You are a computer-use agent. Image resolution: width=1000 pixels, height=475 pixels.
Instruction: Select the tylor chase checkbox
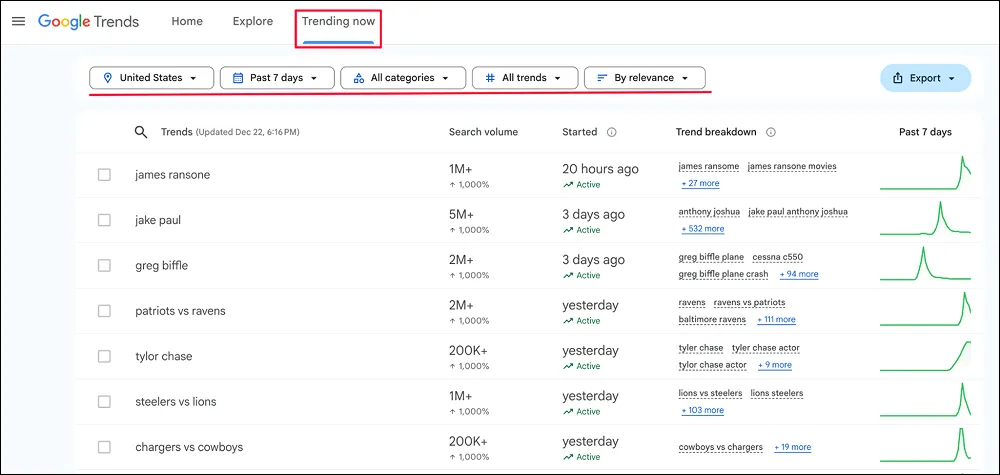pyautogui.click(x=104, y=356)
